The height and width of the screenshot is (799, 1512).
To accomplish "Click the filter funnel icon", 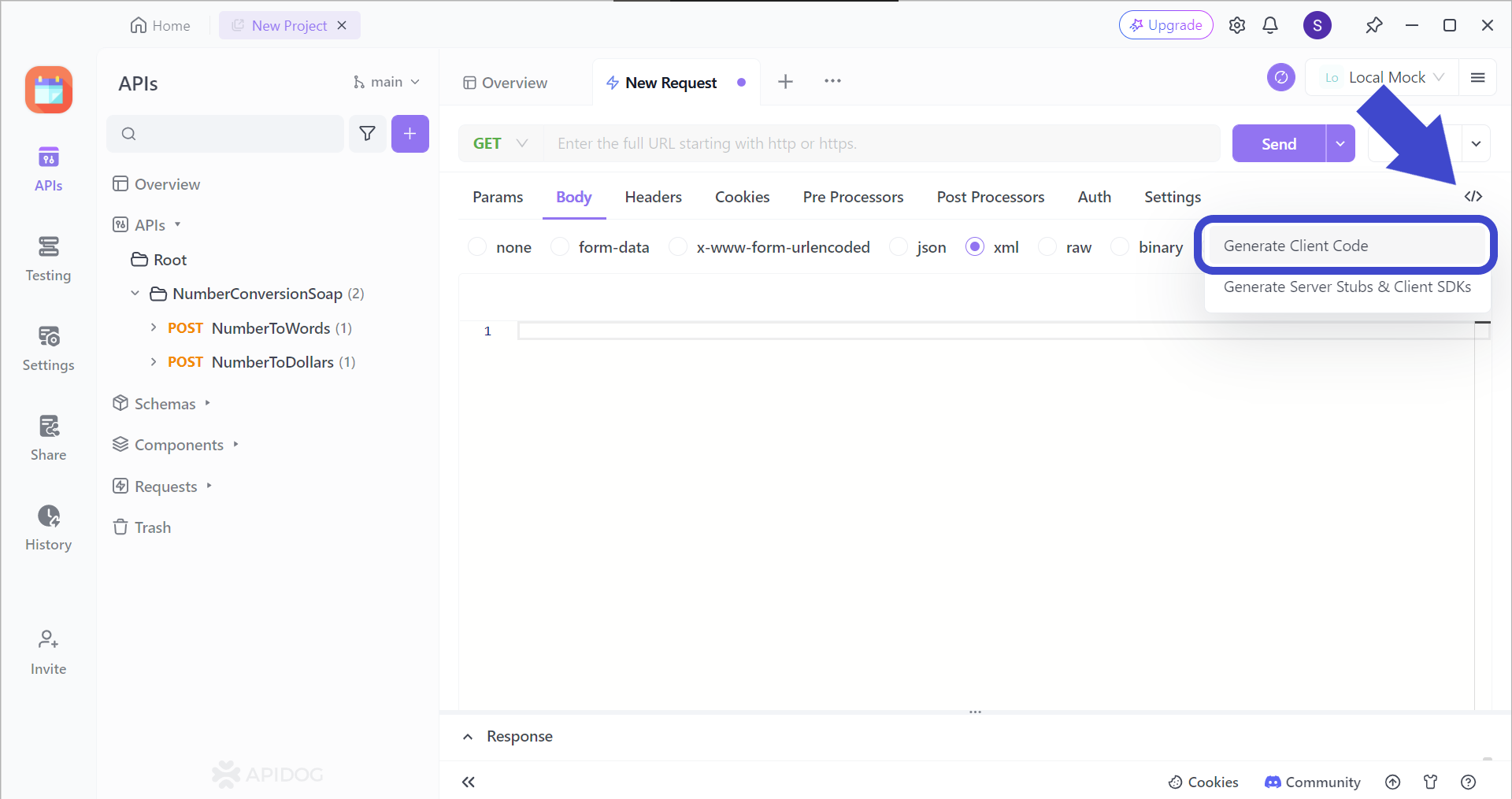I will [x=367, y=134].
